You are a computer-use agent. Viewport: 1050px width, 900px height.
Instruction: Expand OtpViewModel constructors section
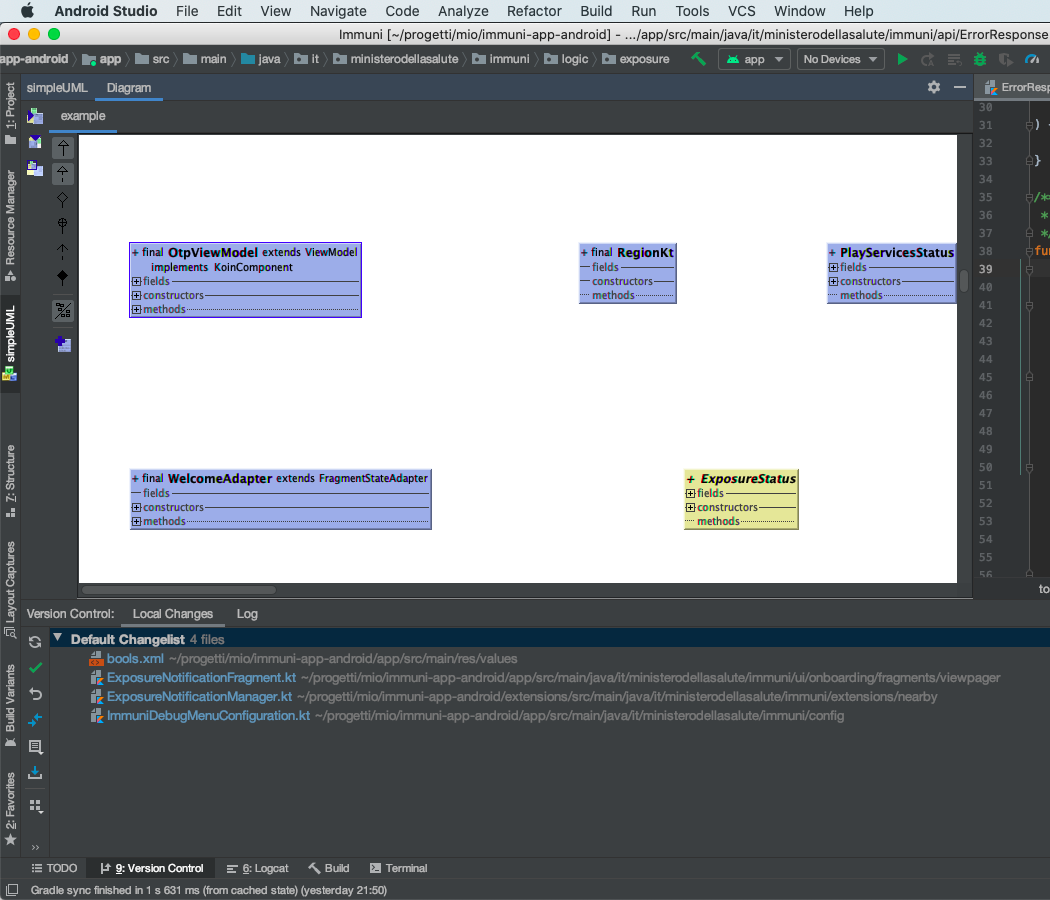pyautogui.click(x=137, y=295)
